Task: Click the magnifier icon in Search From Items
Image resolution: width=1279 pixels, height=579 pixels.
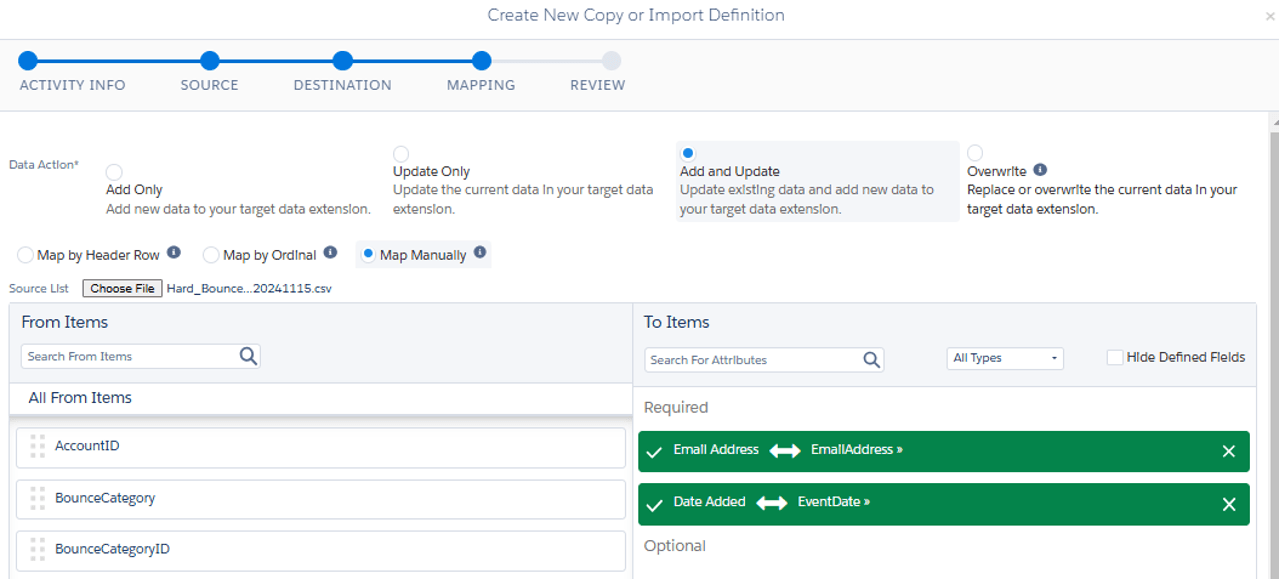Action: coord(248,356)
